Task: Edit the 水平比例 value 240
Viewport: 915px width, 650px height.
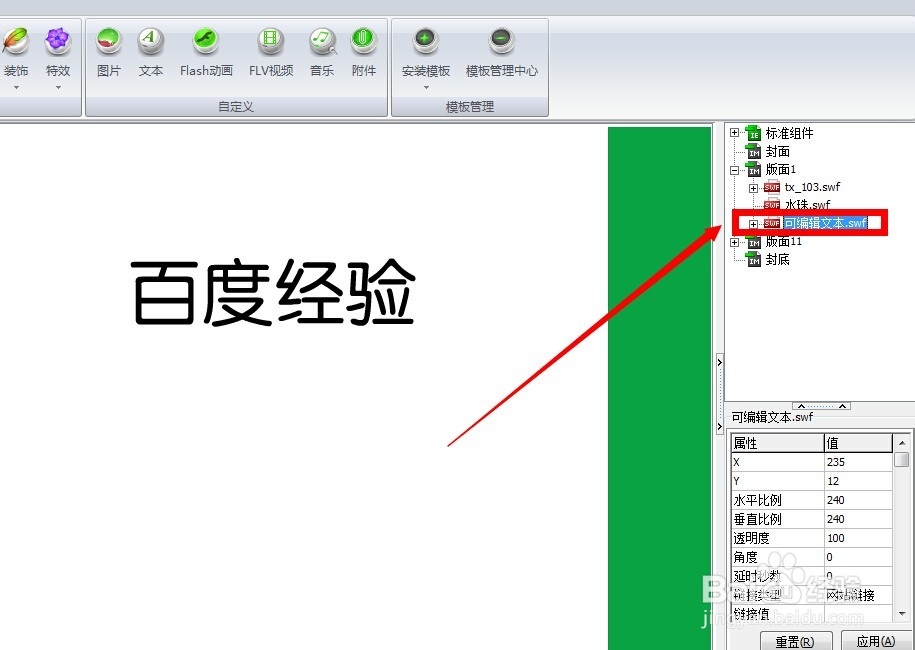Action: [858, 500]
